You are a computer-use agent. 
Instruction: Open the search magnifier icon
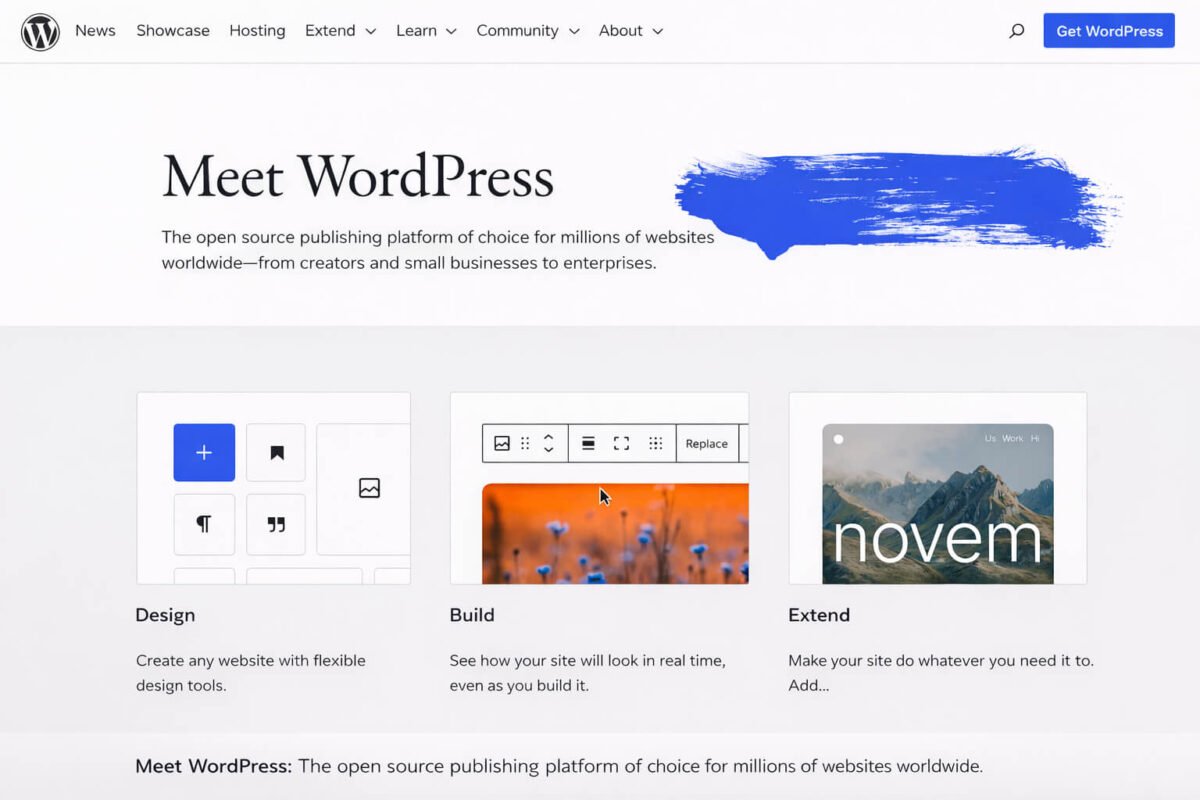1016,31
